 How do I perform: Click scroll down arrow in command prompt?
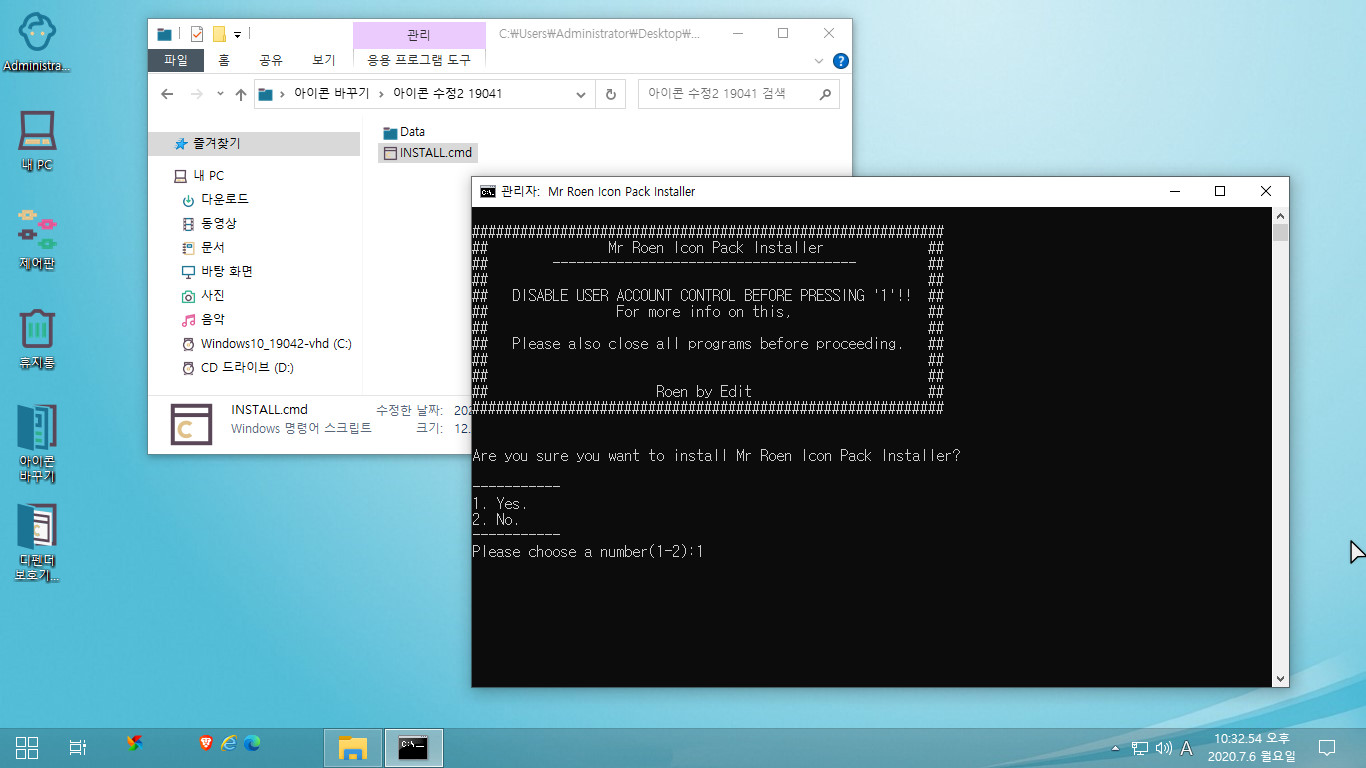tap(1280, 679)
